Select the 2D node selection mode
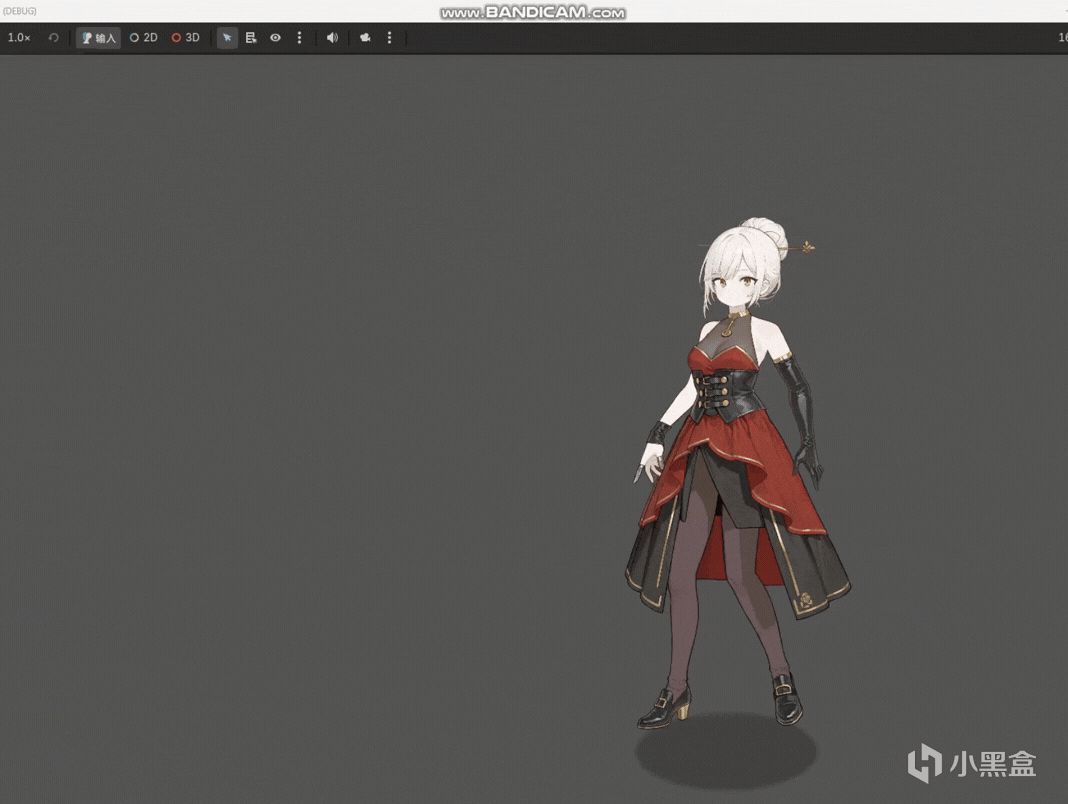 point(143,37)
